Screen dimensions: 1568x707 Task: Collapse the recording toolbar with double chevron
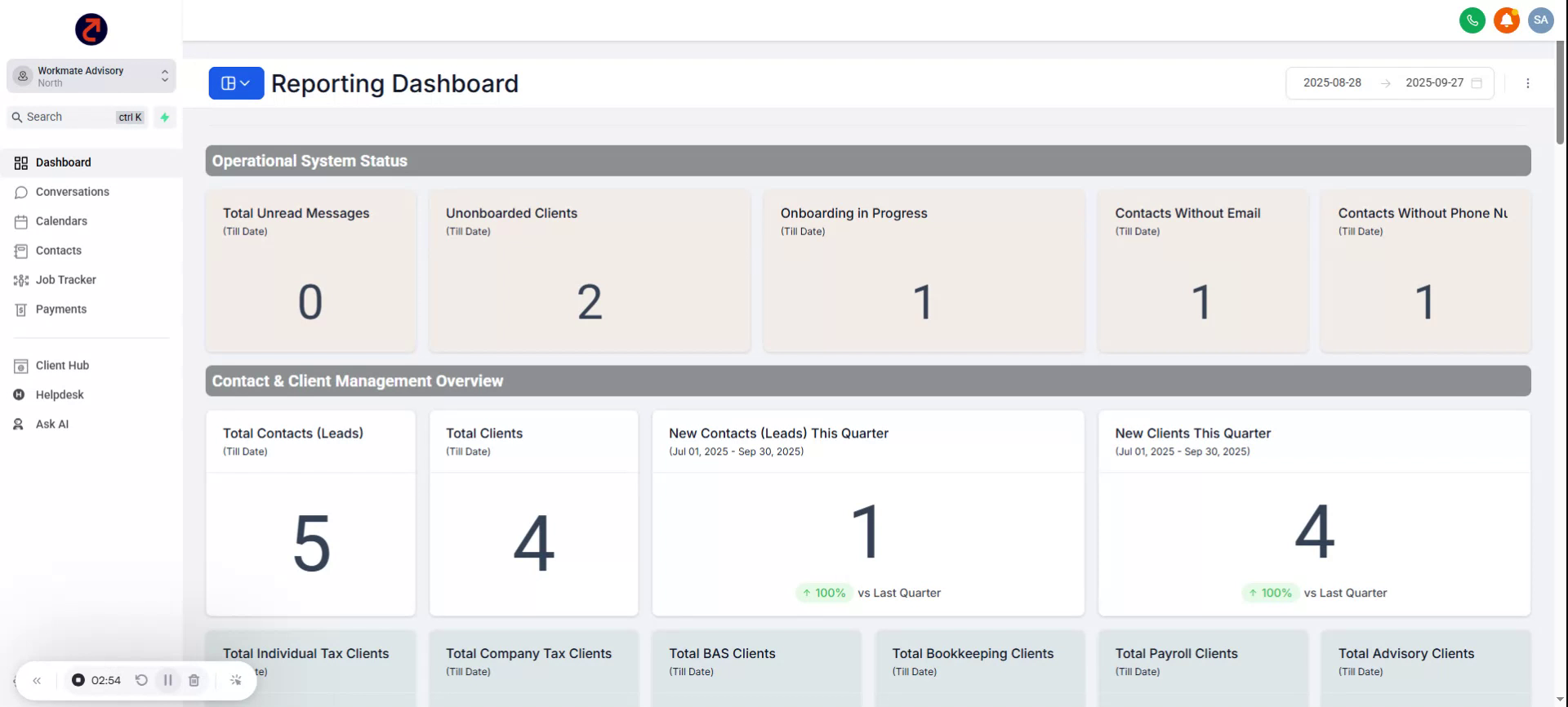point(37,680)
